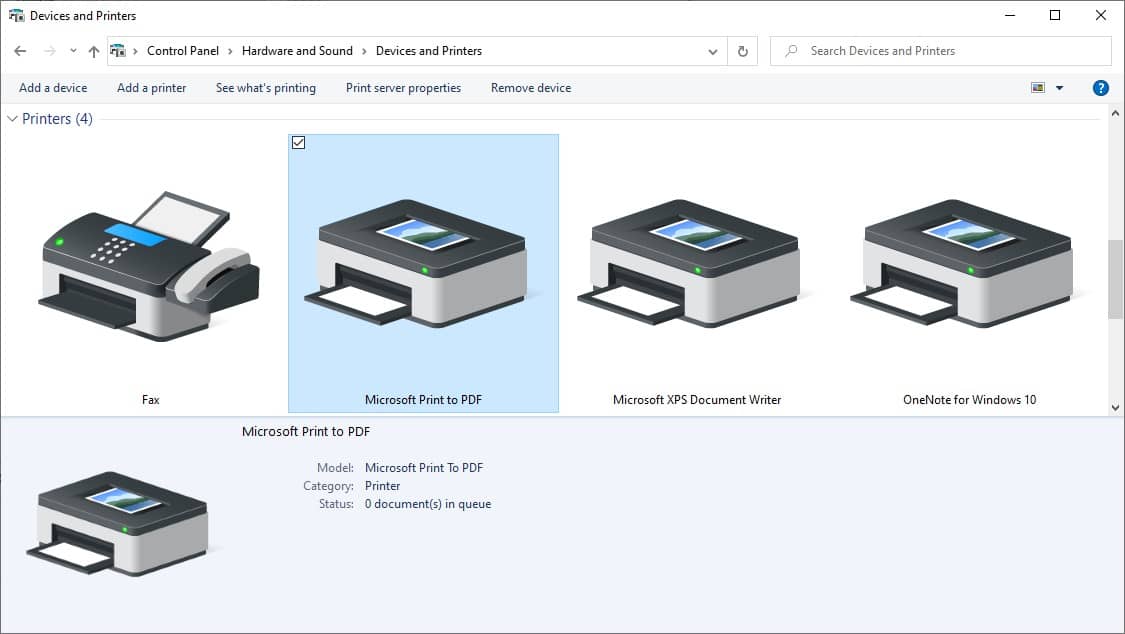
Task: Click Model value Microsoft Print To PDF
Action: click(x=424, y=468)
